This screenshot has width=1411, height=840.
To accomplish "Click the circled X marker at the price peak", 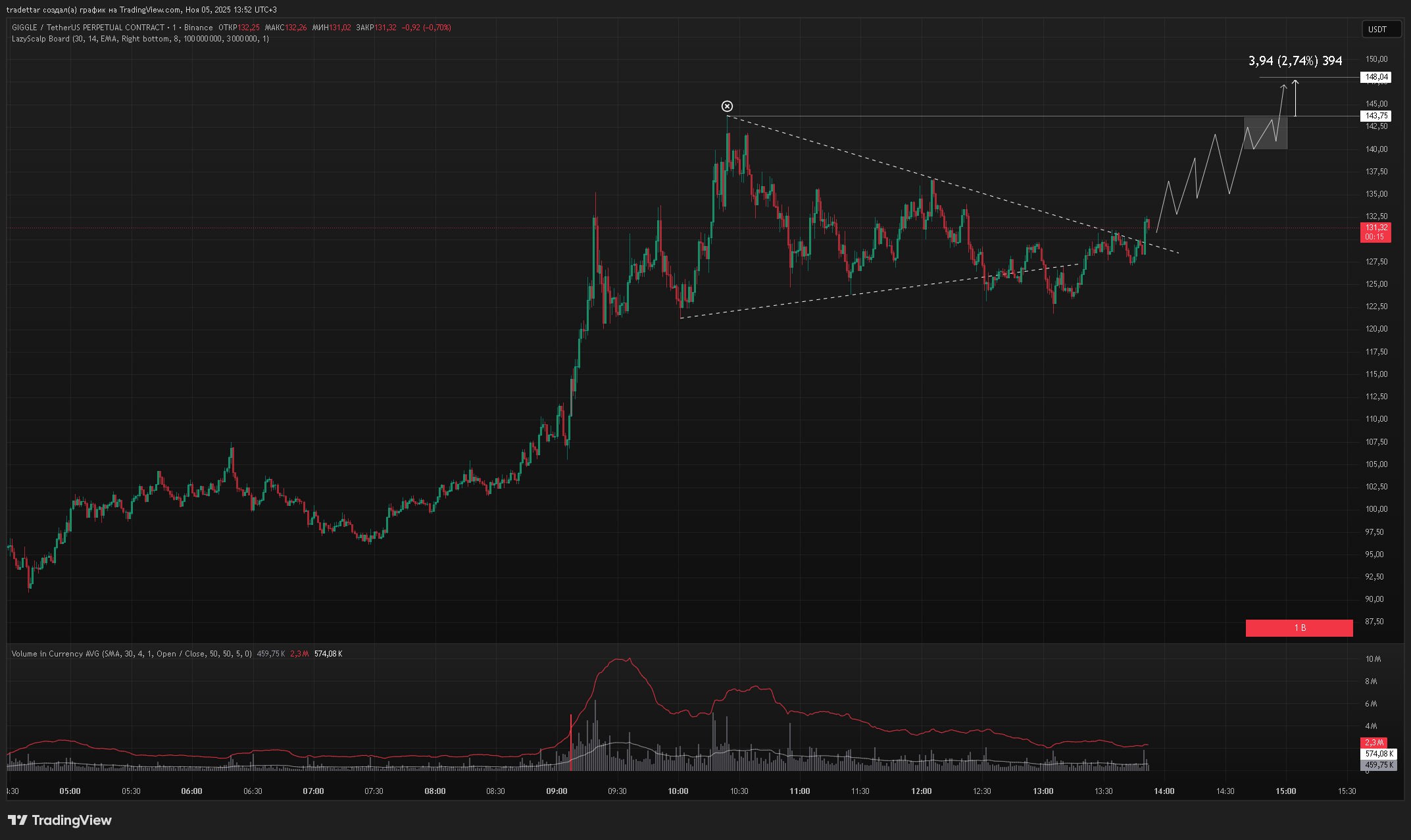I will [x=727, y=107].
